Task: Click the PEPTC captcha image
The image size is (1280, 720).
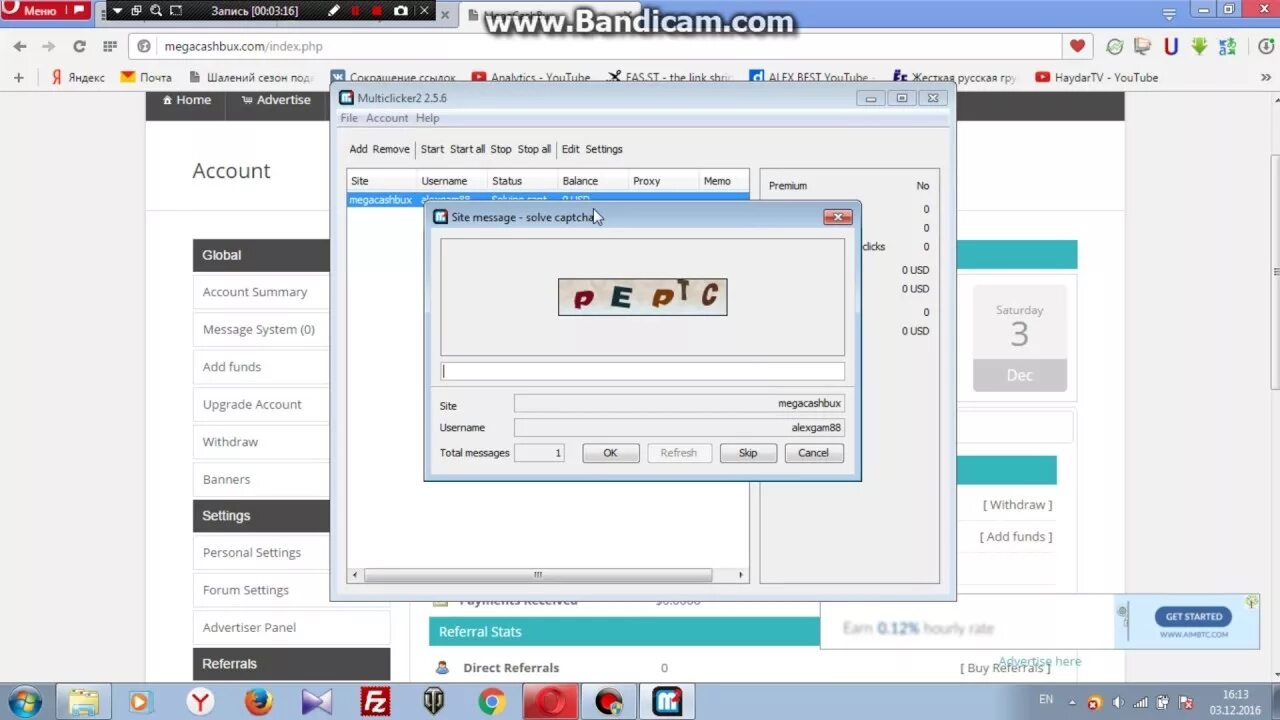Action: [x=642, y=297]
